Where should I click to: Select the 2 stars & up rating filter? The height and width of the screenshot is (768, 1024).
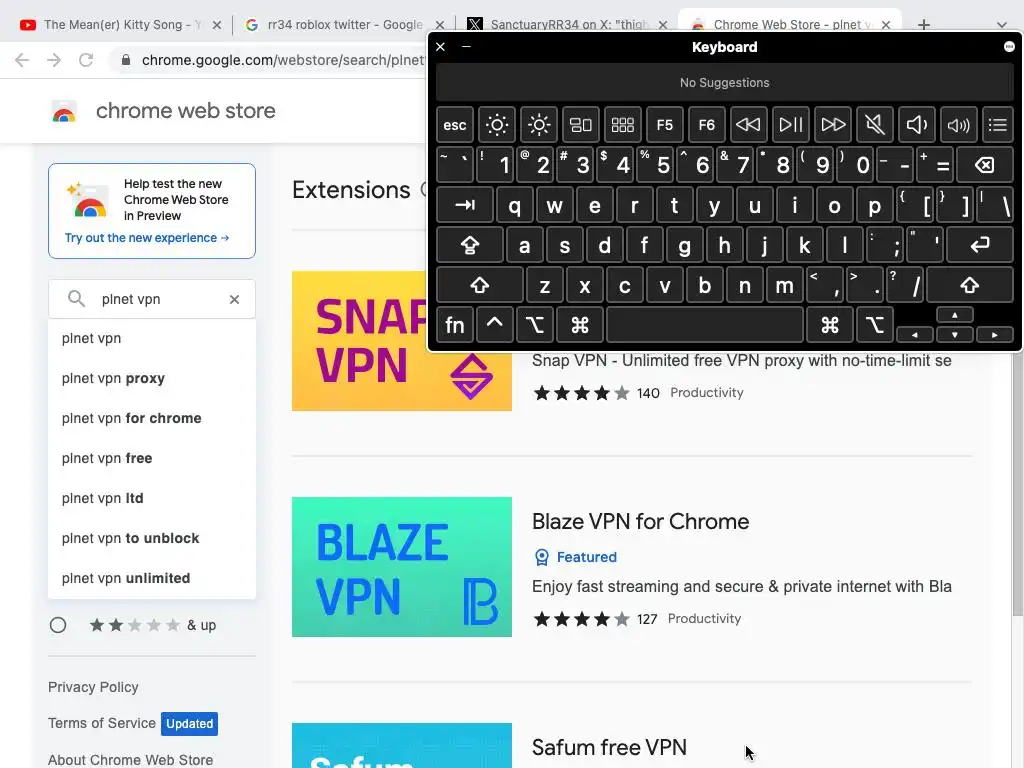58,625
